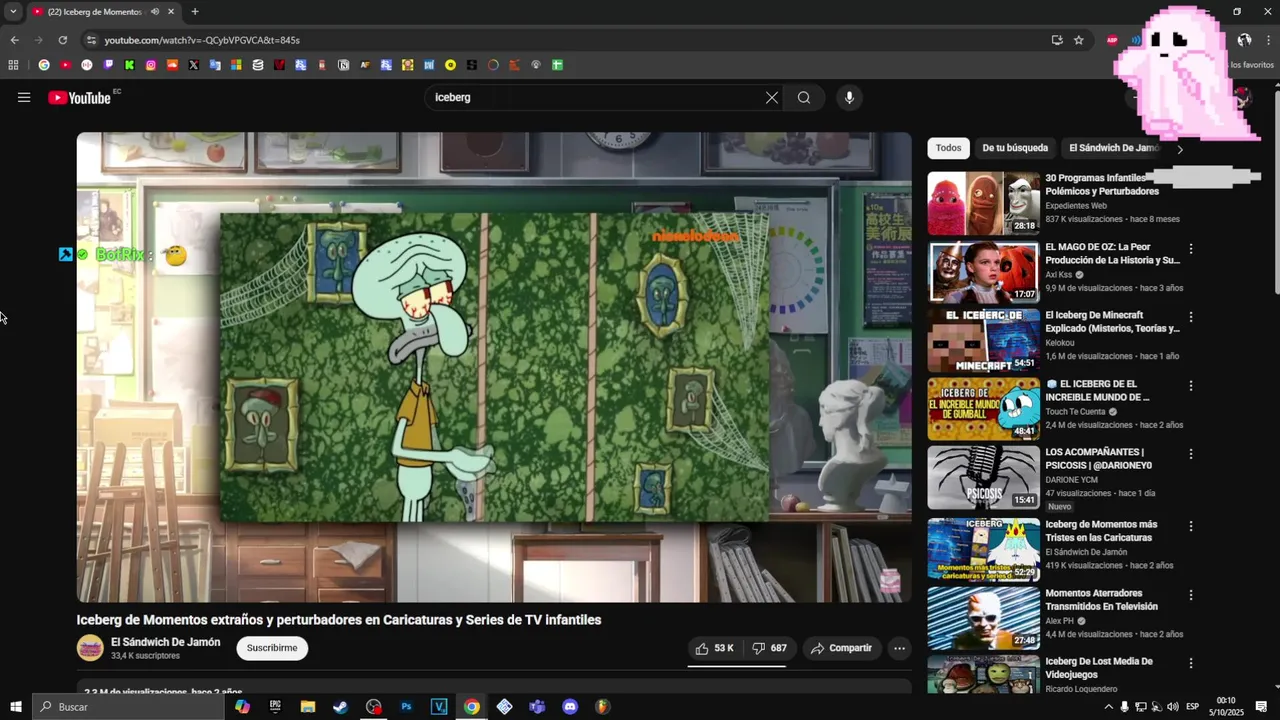
Task: Open the video more actions menu
Action: [899, 648]
